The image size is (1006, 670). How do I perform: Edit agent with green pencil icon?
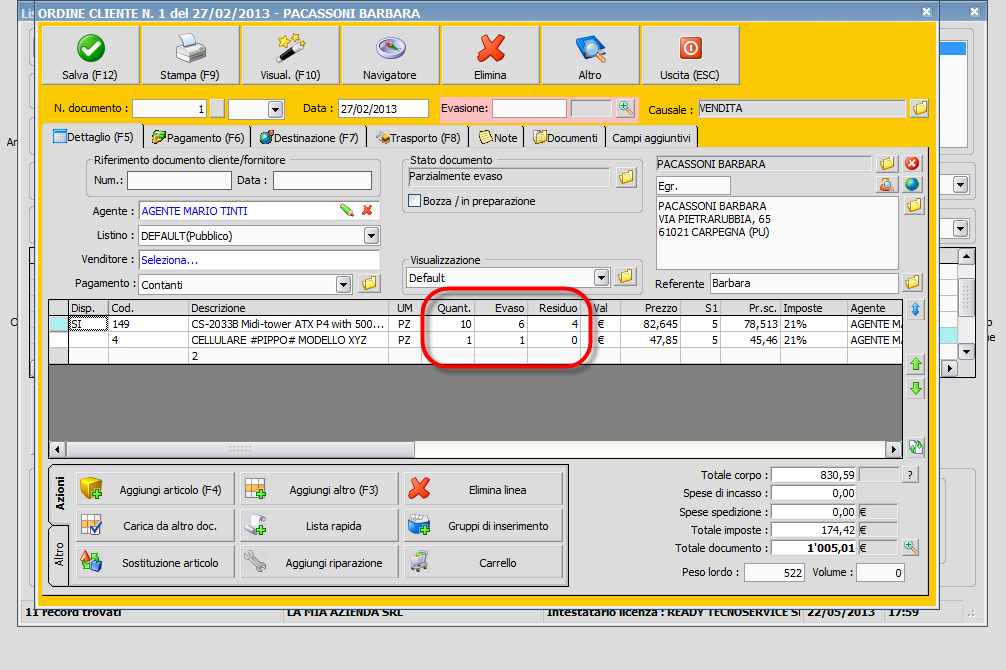346,210
